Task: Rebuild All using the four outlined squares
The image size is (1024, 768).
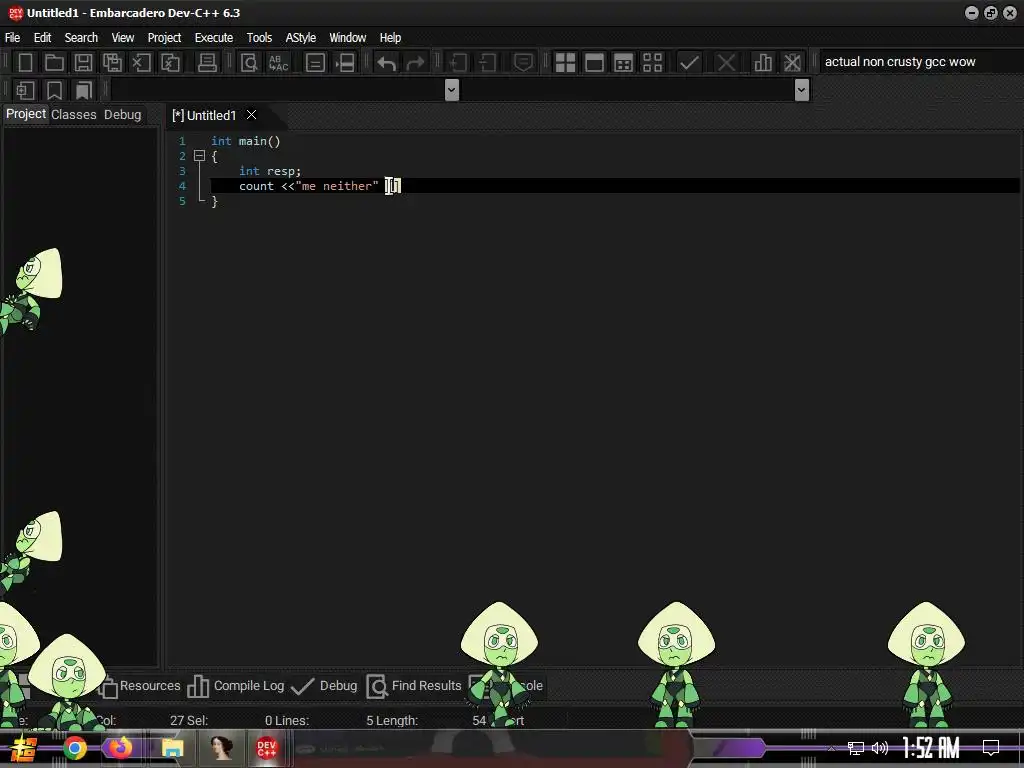Action: tap(652, 63)
